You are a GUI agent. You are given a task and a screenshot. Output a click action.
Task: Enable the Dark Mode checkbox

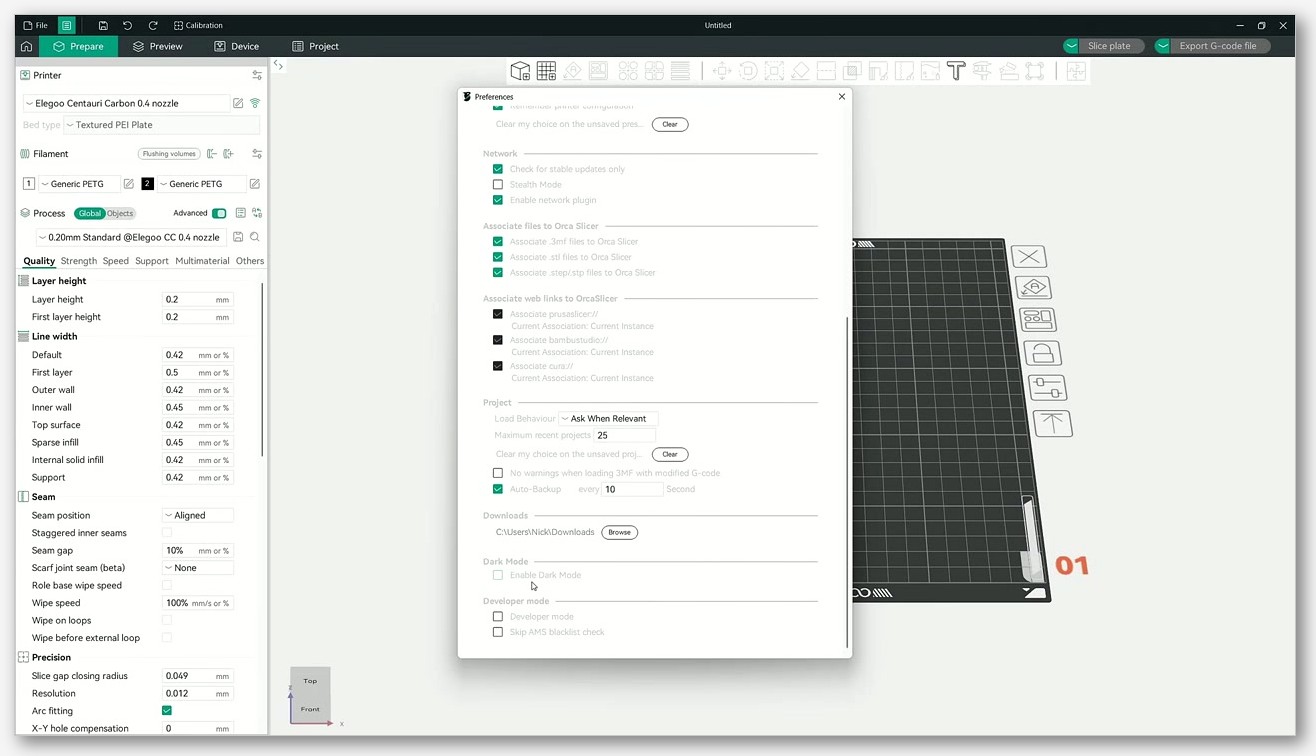(x=498, y=575)
